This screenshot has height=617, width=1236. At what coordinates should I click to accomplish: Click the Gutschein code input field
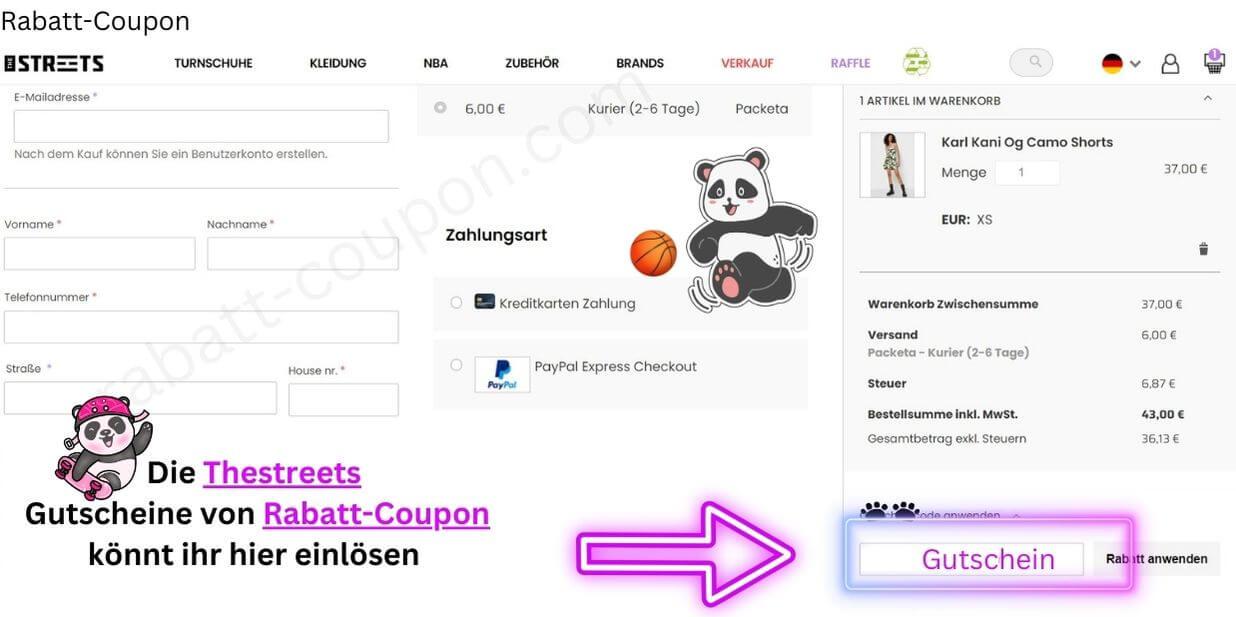[x=972, y=559]
